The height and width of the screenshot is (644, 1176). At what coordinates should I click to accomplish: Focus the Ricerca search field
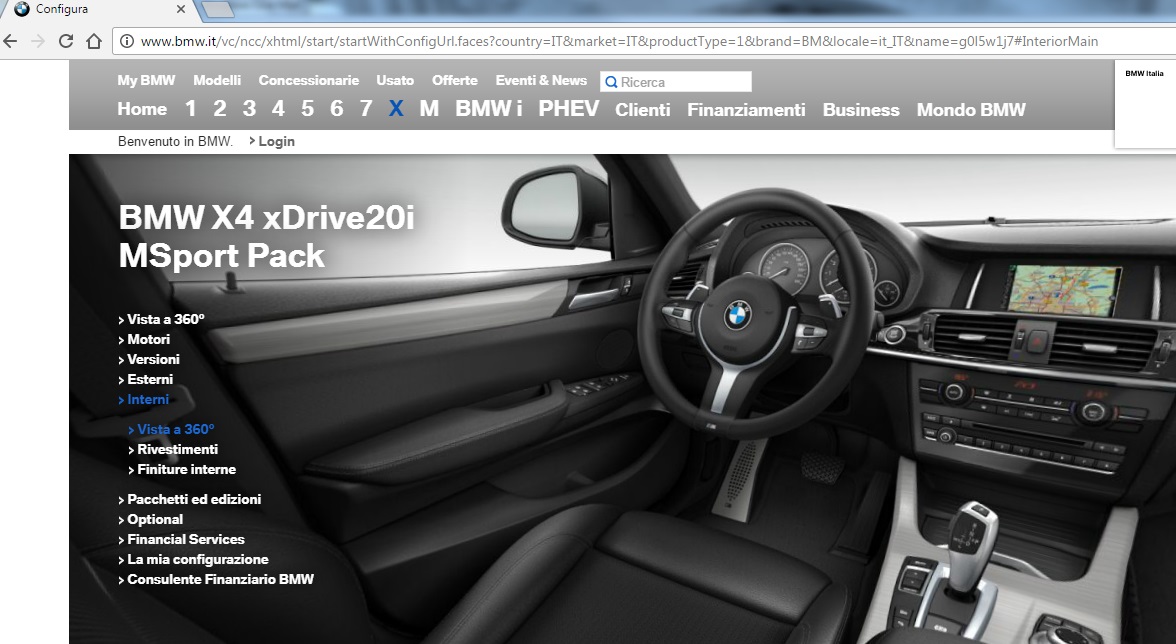click(x=676, y=82)
